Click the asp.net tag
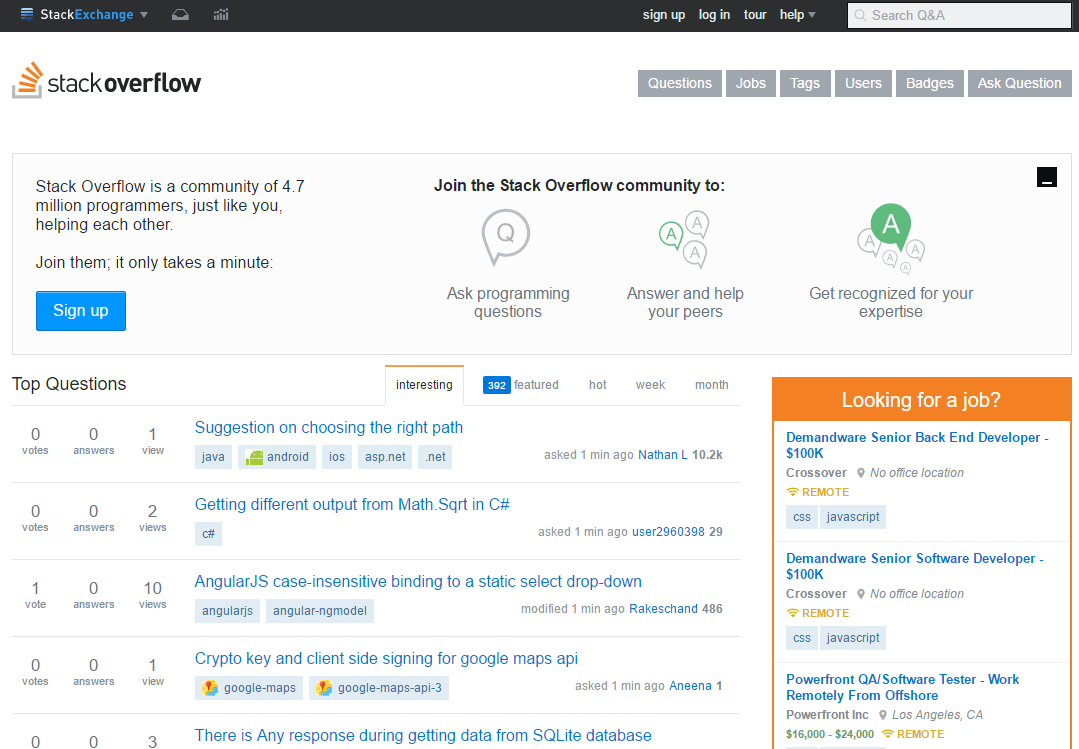Screen dimensions: 1079x749 pos(385,456)
